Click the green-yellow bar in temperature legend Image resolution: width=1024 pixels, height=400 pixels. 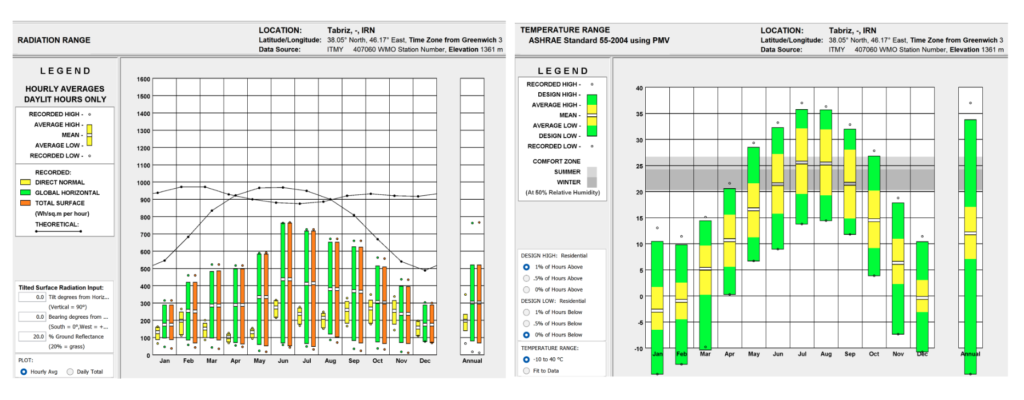592,115
